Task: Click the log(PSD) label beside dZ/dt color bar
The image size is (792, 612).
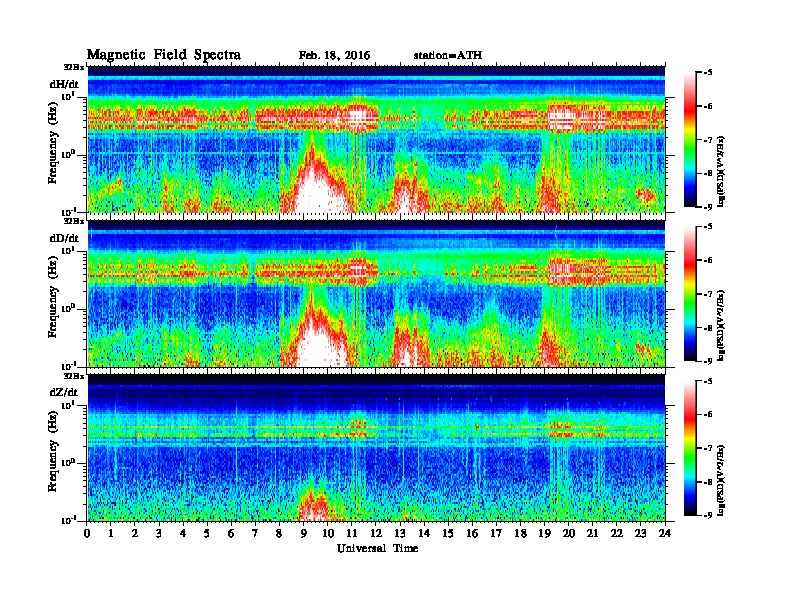Action: click(x=722, y=480)
